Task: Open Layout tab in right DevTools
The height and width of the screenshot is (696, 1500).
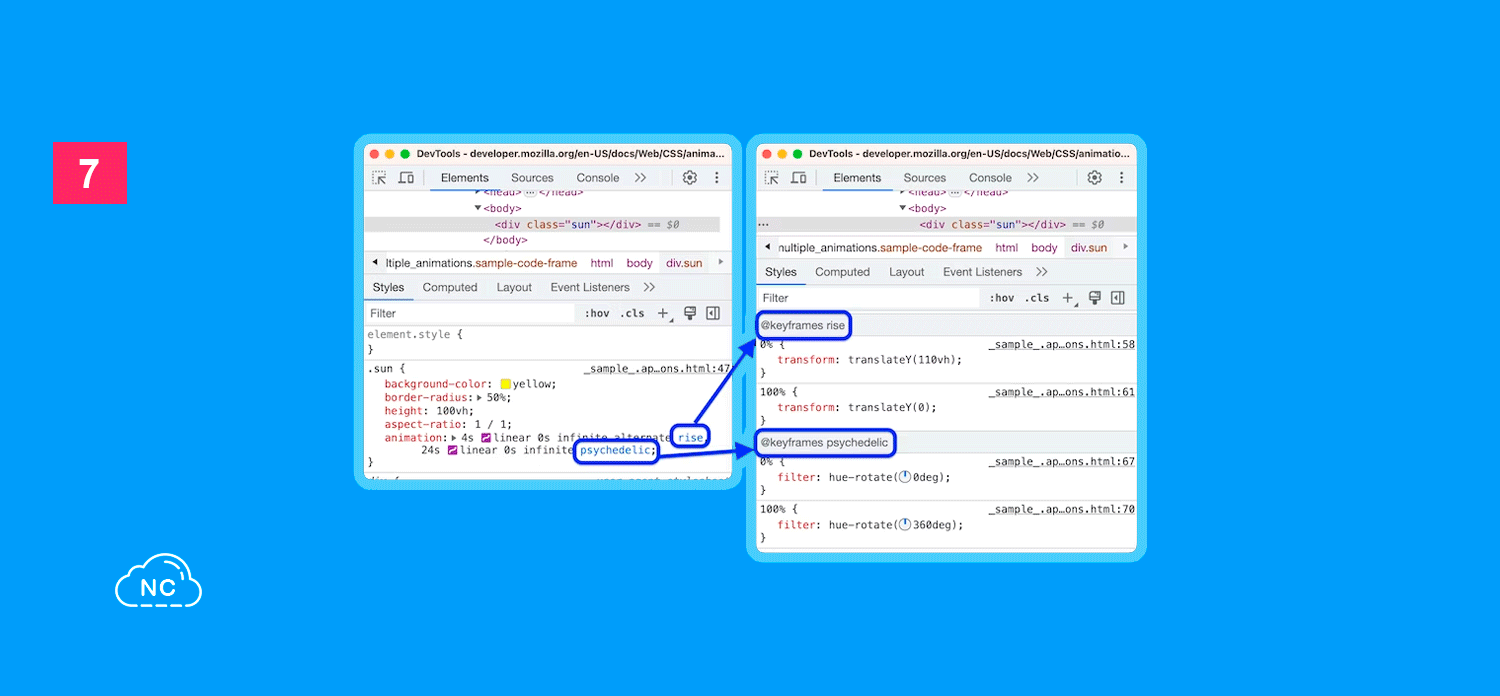Action: coord(907,272)
